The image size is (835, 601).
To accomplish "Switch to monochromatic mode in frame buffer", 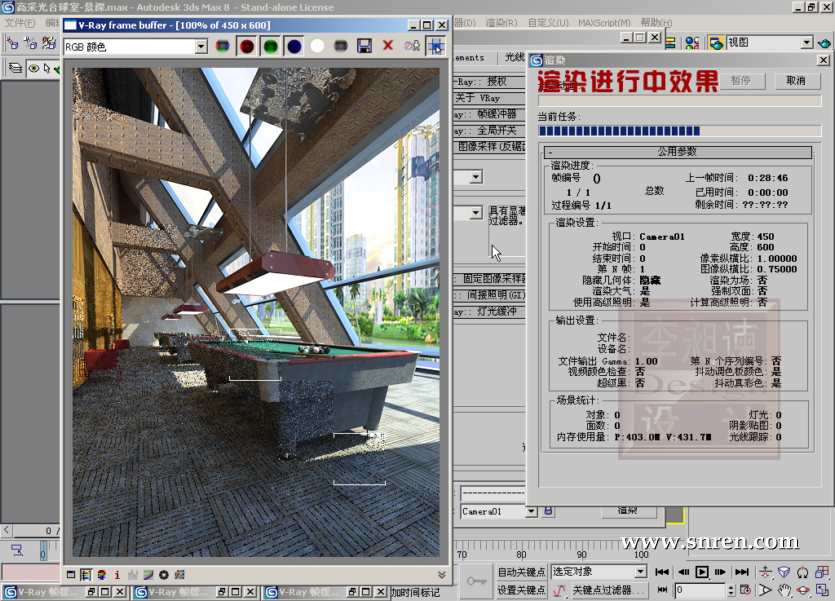I will pyautogui.click(x=341, y=46).
